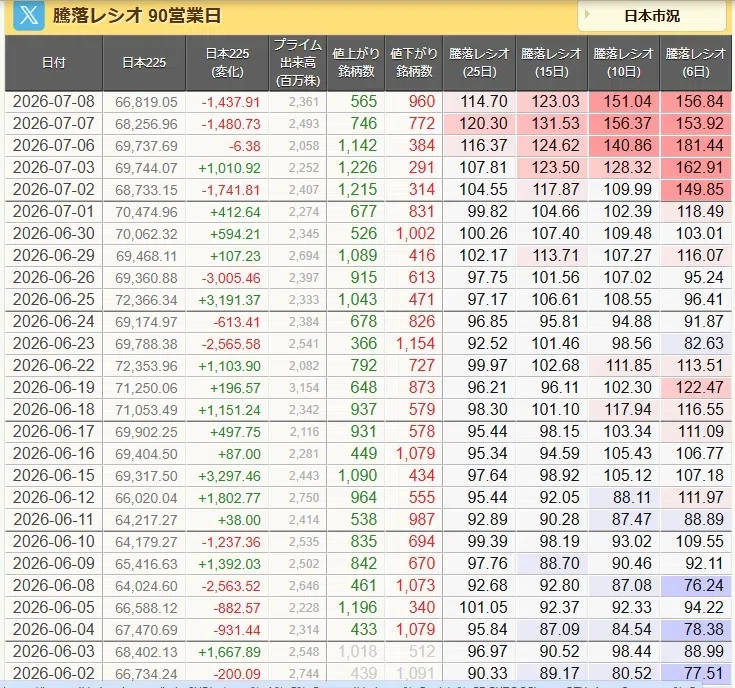The width and height of the screenshot is (735, 688).
Task: Click the decliners count 1,154
Action: click(x=416, y=344)
